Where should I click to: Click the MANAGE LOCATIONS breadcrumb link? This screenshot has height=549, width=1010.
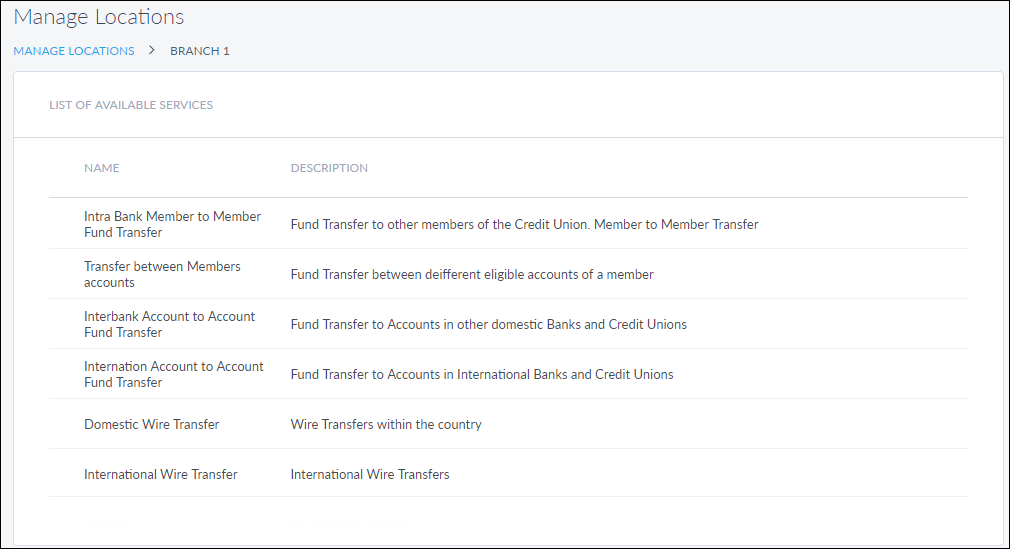pyautogui.click(x=74, y=51)
